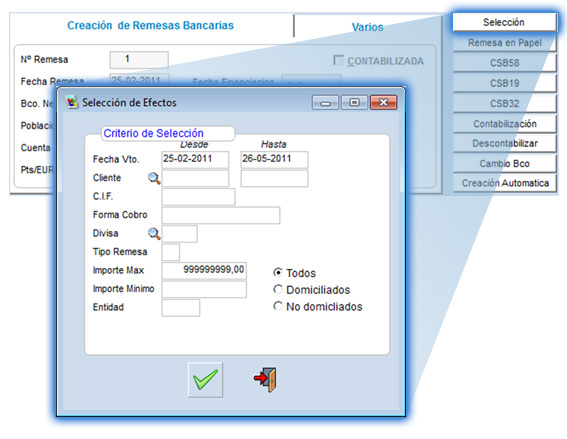Open the Cliente search magnifier
Viewport: 567px width, 439px height.
pyautogui.click(x=154, y=178)
